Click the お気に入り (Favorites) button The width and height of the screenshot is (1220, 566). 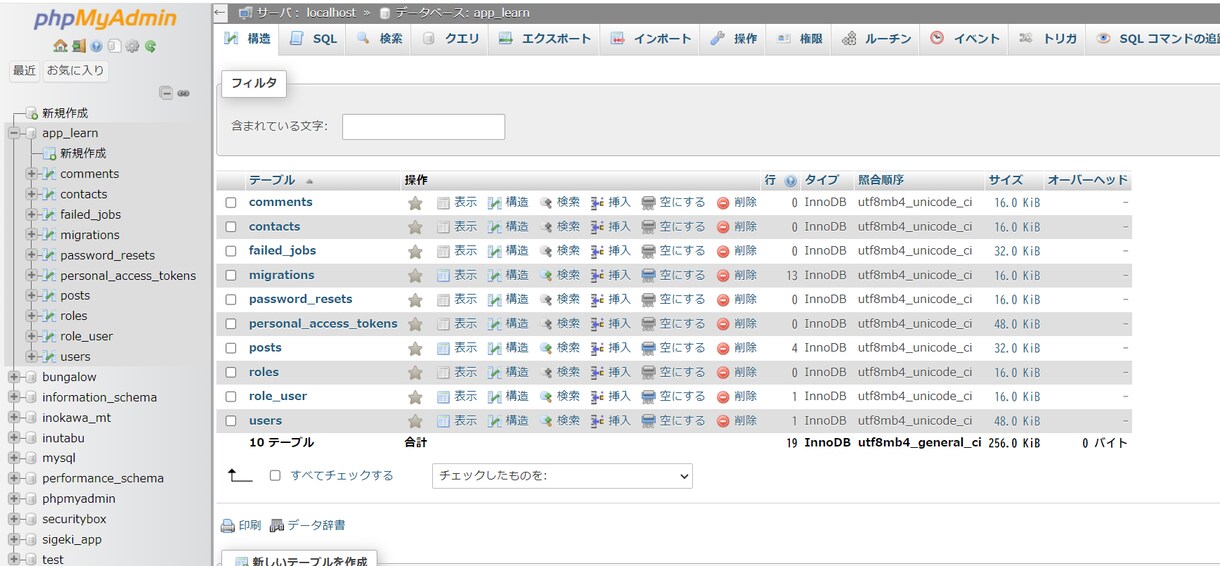coord(75,71)
